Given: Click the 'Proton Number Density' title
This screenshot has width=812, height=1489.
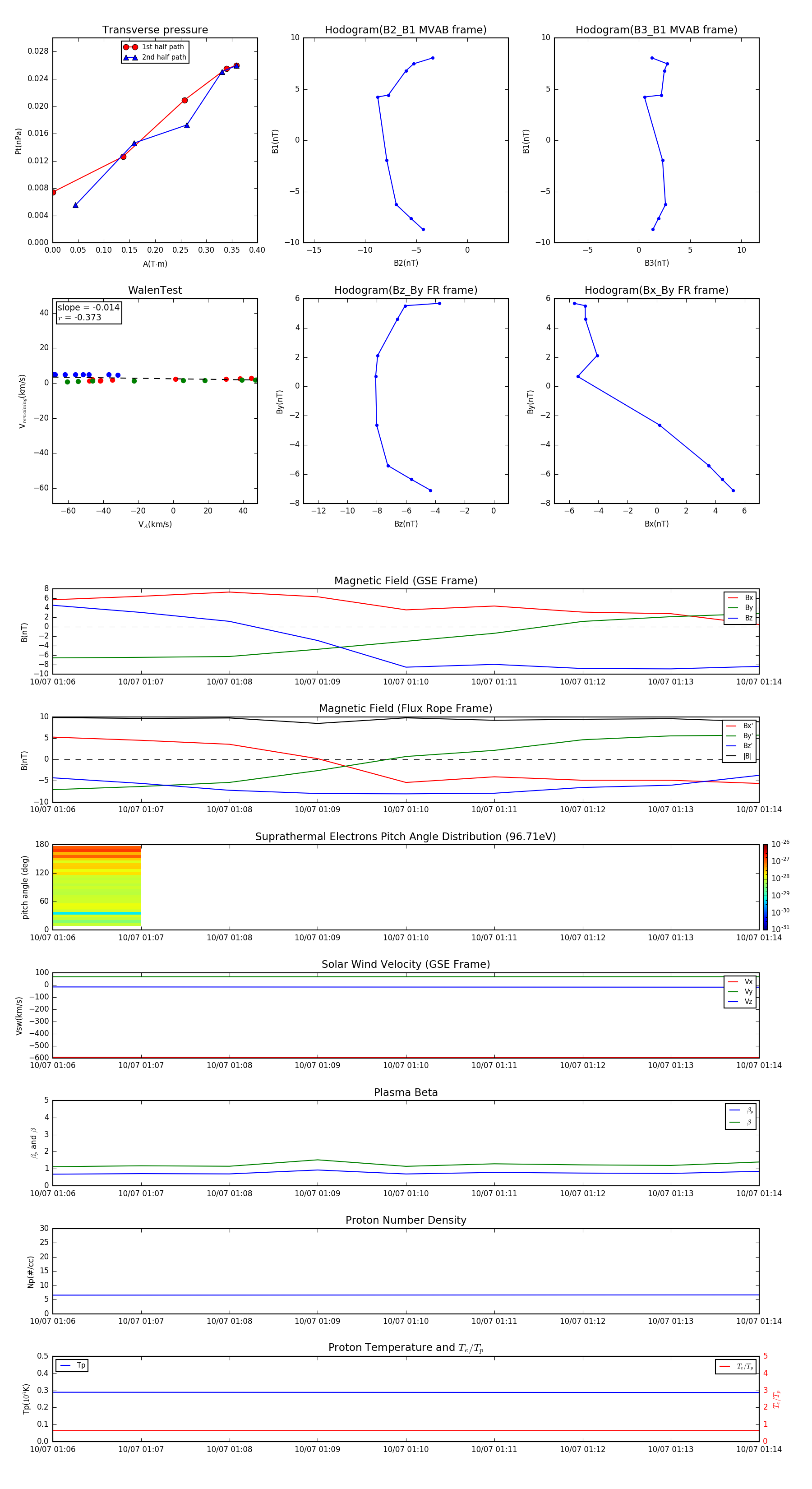Looking at the screenshot, I should pyautogui.click(x=406, y=1220).
